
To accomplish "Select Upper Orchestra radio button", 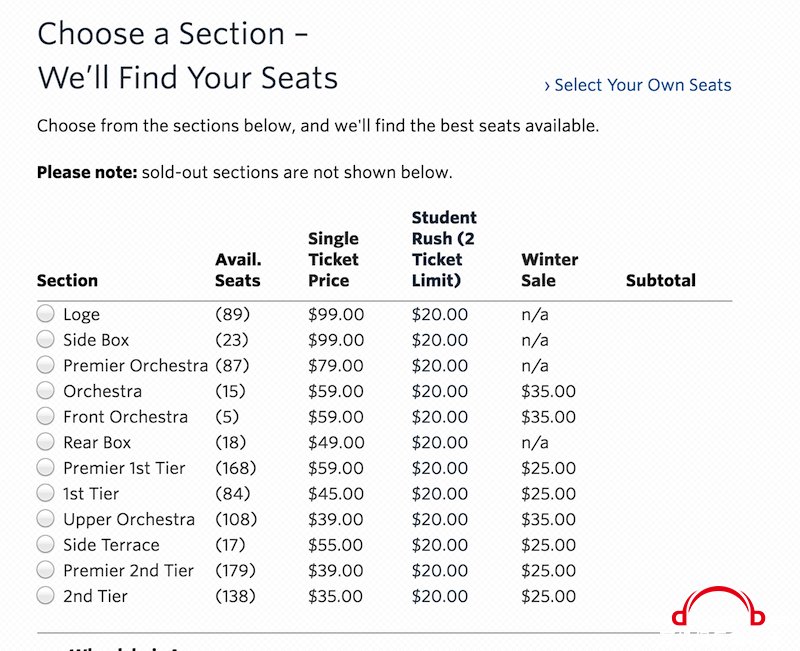I will click(x=45, y=518).
